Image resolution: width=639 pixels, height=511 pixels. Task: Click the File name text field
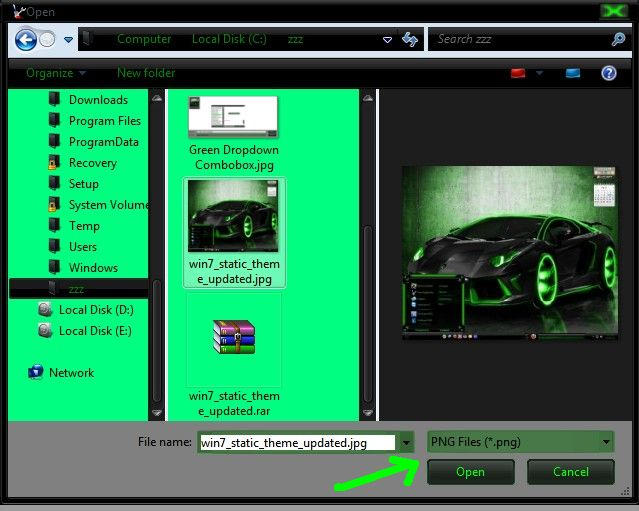[297, 443]
